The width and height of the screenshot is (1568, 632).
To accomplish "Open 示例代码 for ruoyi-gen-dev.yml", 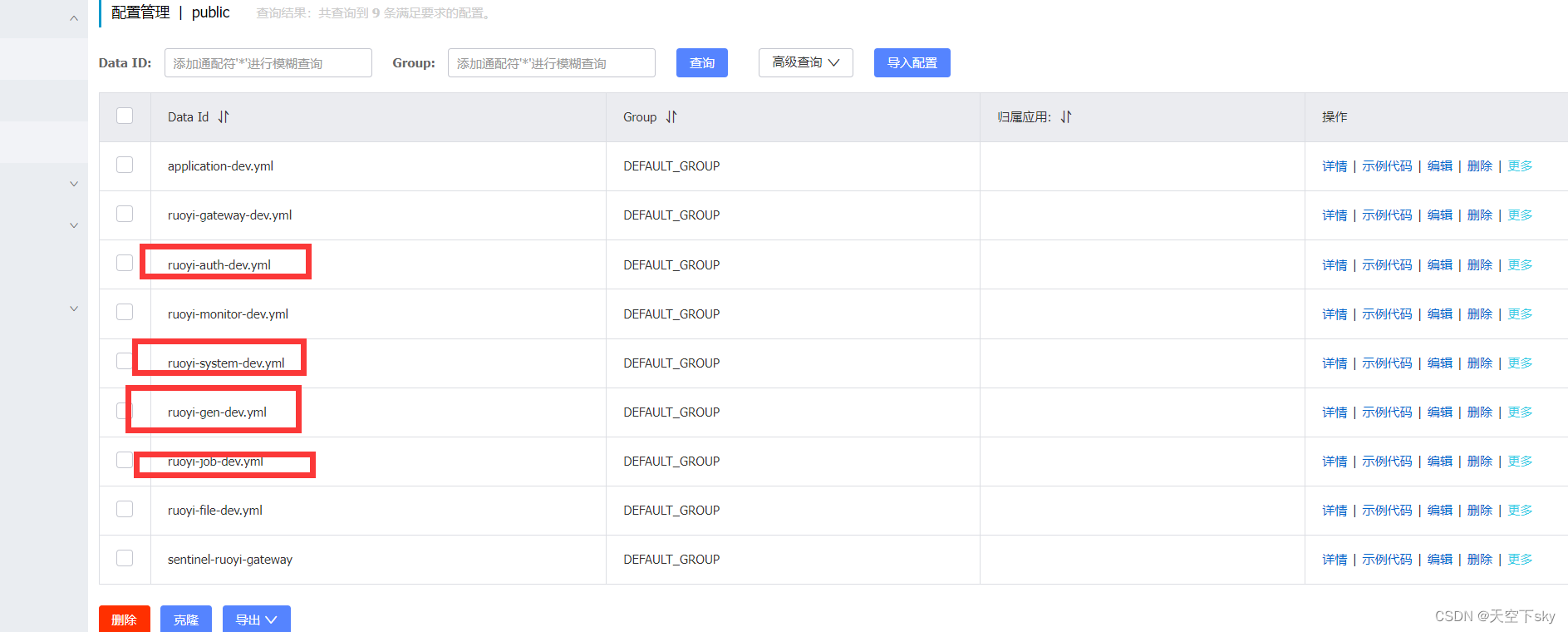I will (x=1387, y=412).
